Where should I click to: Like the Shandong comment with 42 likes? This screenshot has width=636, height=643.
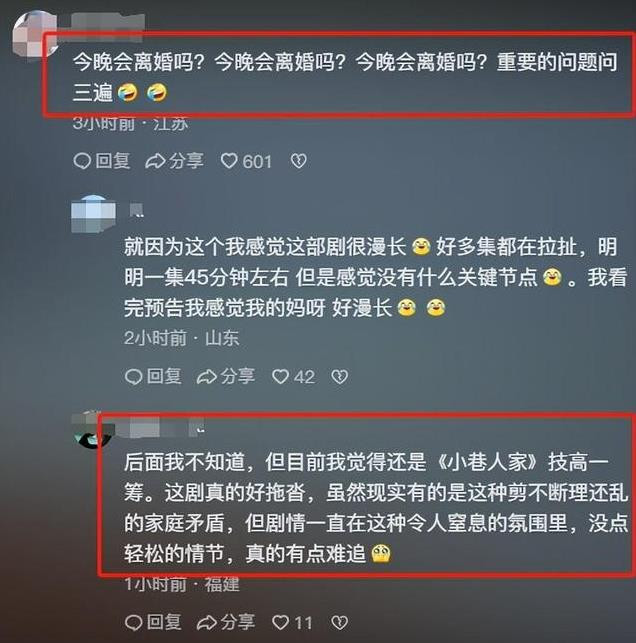[x=281, y=376]
